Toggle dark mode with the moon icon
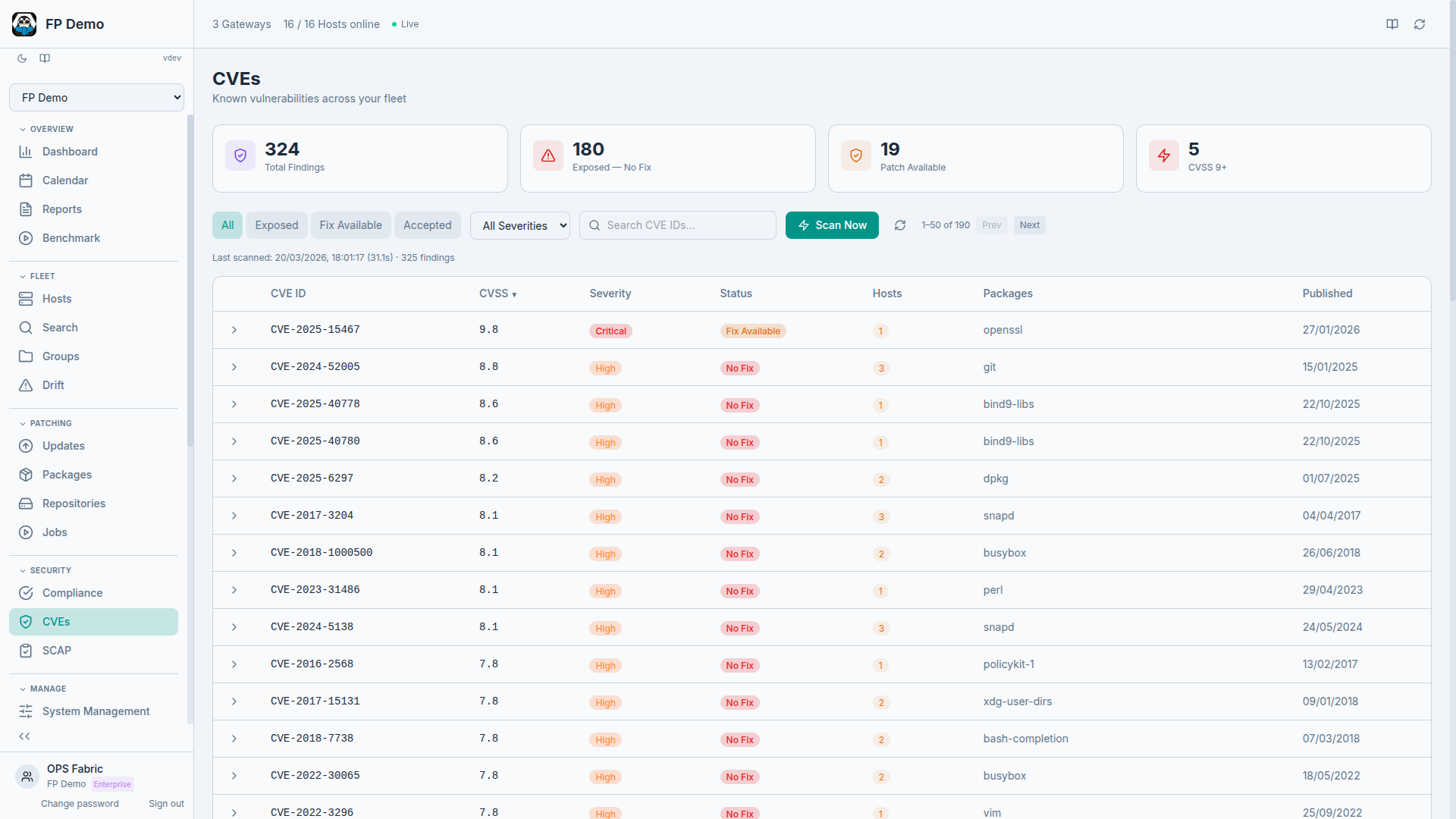Image resolution: width=1456 pixels, height=819 pixels. coord(21,58)
